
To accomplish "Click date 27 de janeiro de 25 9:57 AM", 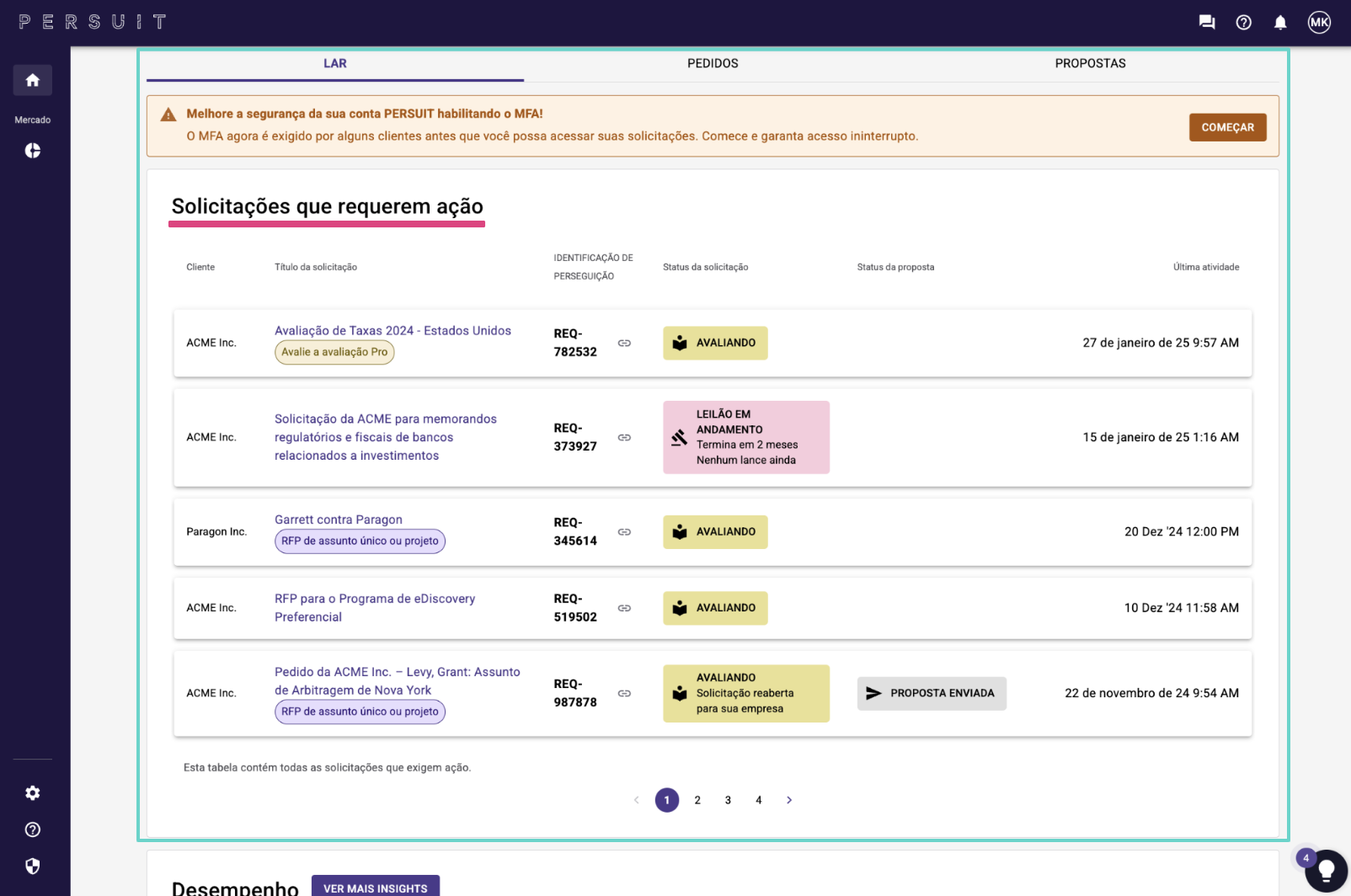I will (x=1161, y=343).
